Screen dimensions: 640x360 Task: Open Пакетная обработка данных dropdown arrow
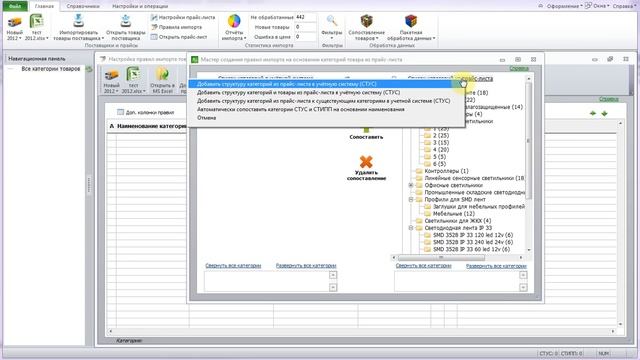click(434, 38)
